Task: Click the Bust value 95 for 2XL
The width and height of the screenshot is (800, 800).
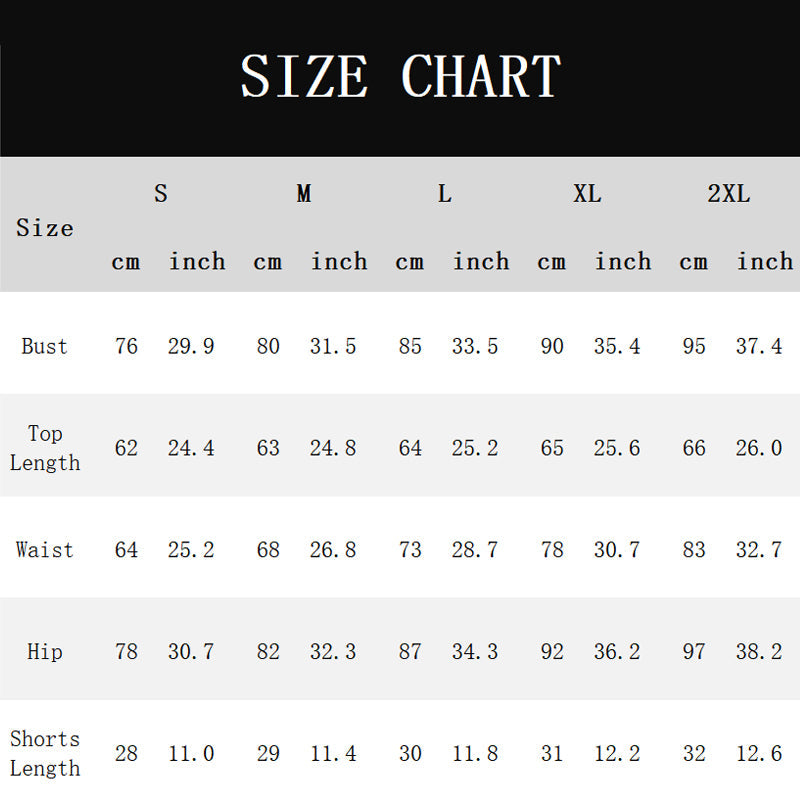Action: [694, 346]
